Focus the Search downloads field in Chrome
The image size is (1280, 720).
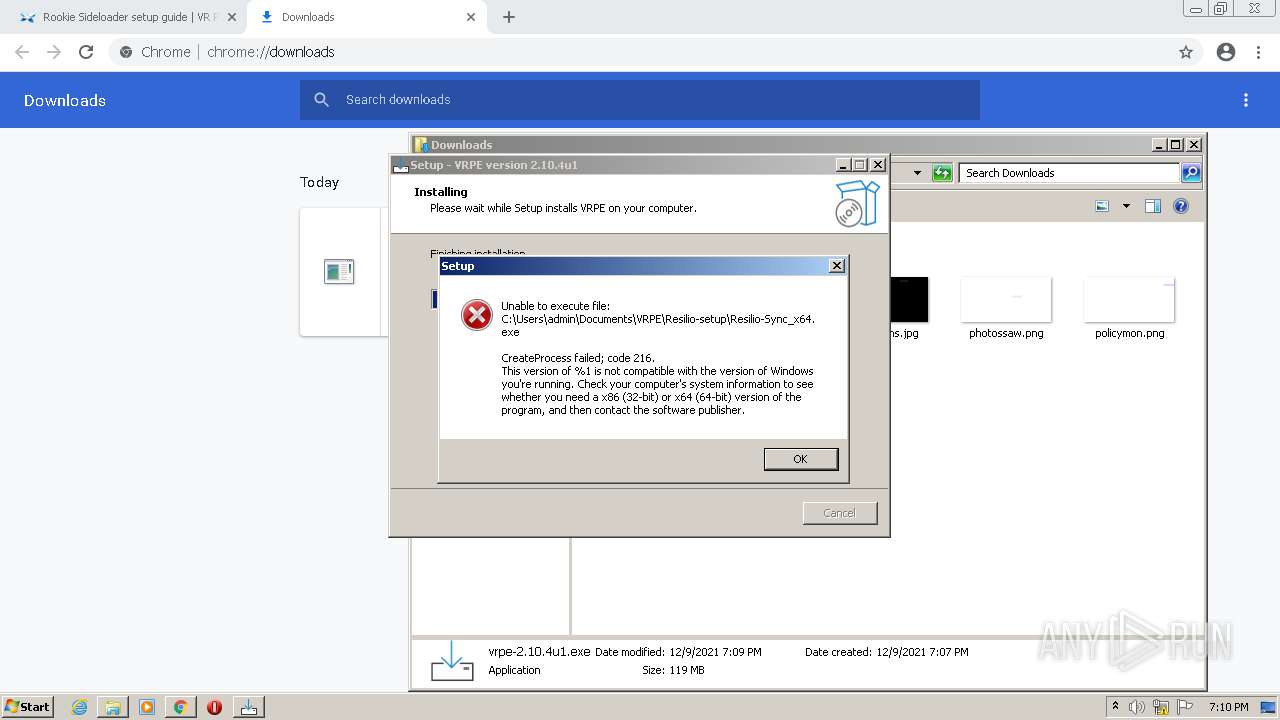(640, 100)
